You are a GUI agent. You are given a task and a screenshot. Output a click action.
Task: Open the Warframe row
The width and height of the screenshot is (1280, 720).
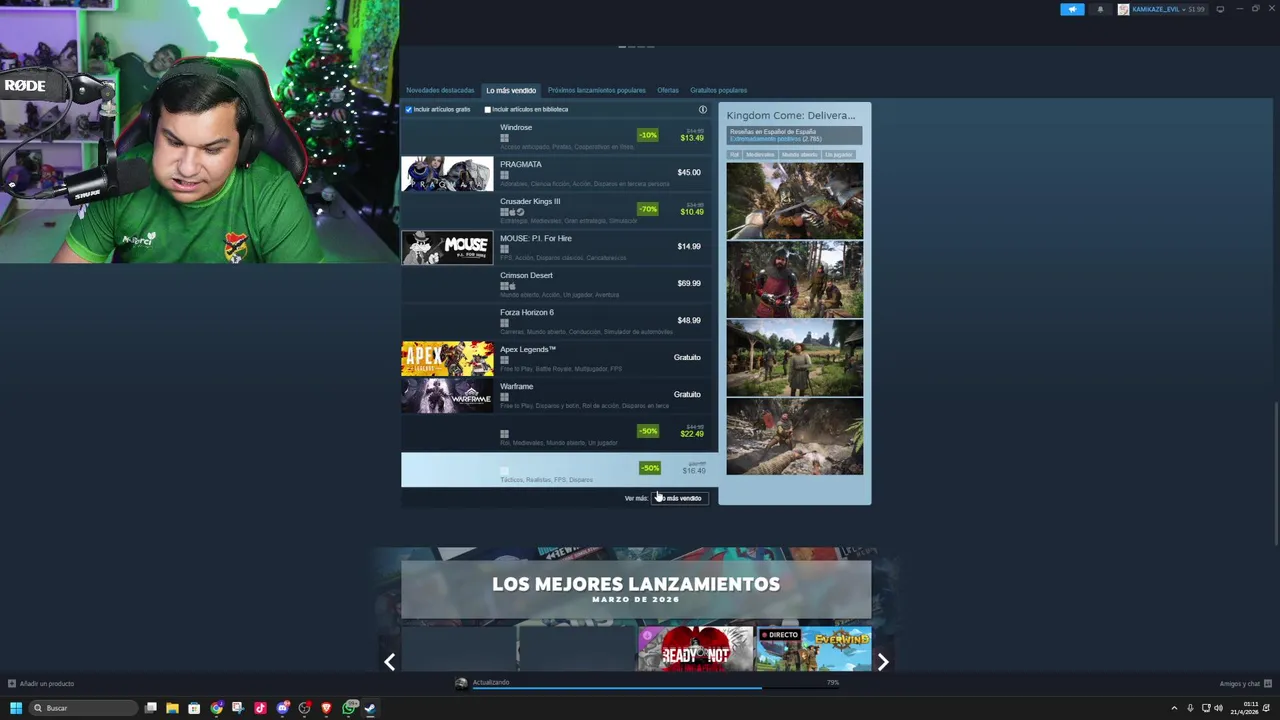coord(558,395)
